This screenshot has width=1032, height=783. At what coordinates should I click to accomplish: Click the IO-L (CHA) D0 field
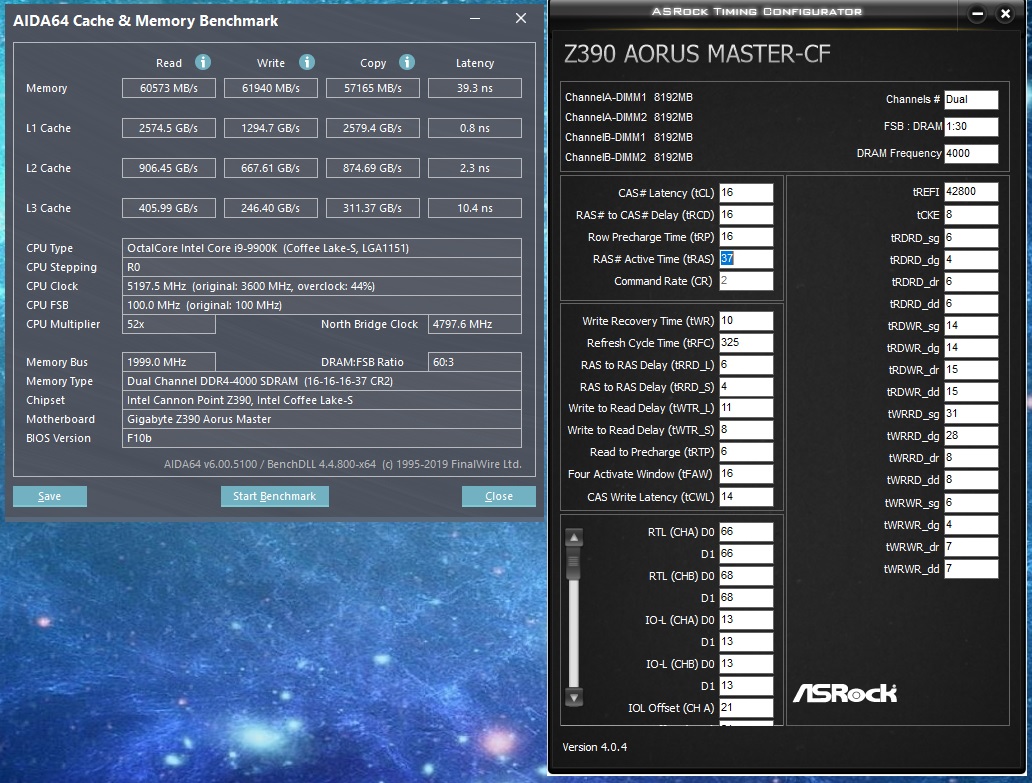coord(746,620)
